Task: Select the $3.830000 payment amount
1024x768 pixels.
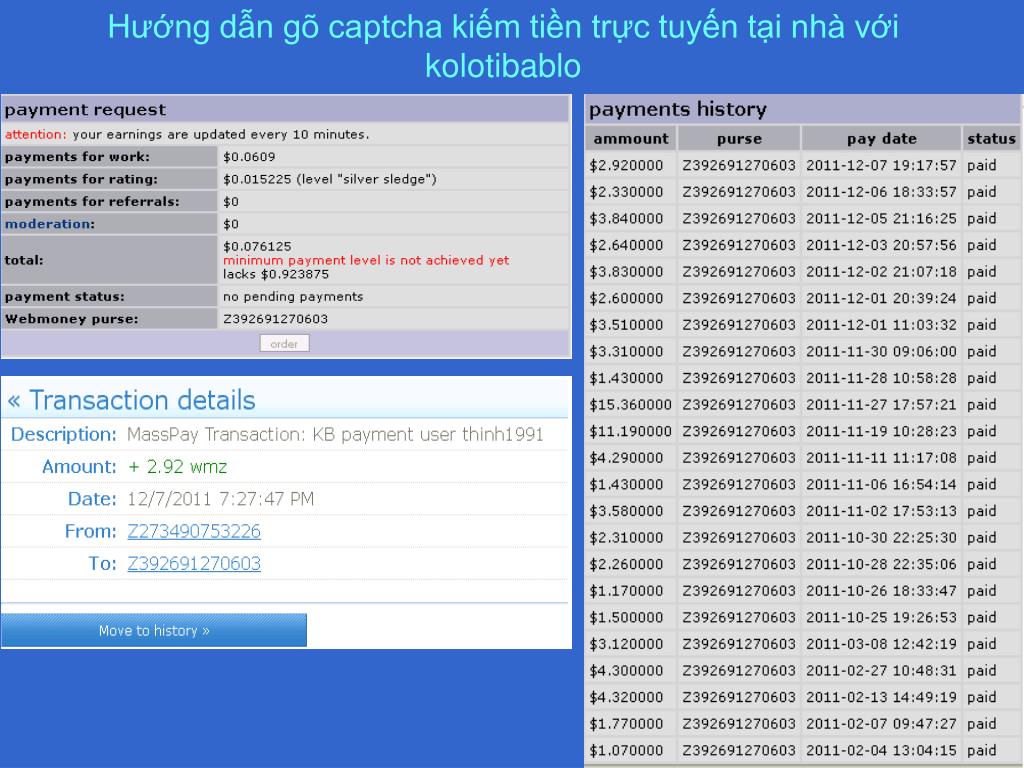Action: tap(626, 272)
